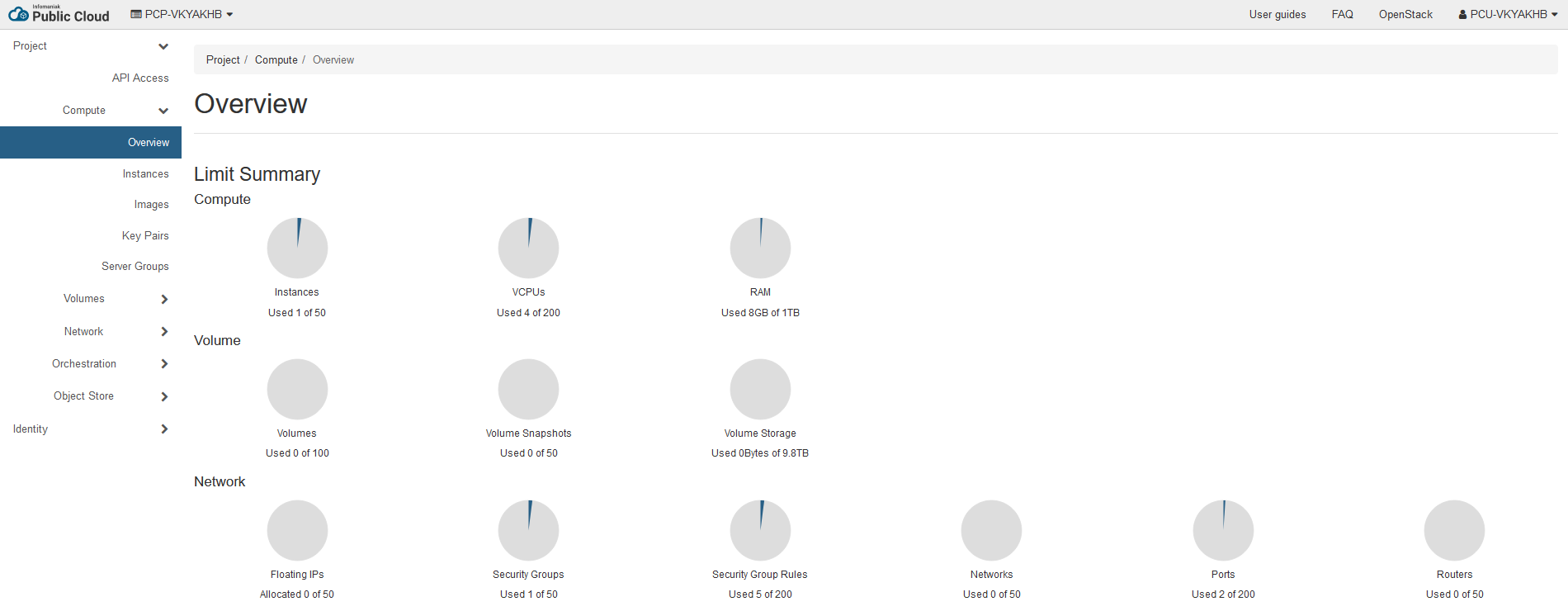This screenshot has height=611, width=1568.
Task: Open the OpenStack link
Action: point(1405,14)
